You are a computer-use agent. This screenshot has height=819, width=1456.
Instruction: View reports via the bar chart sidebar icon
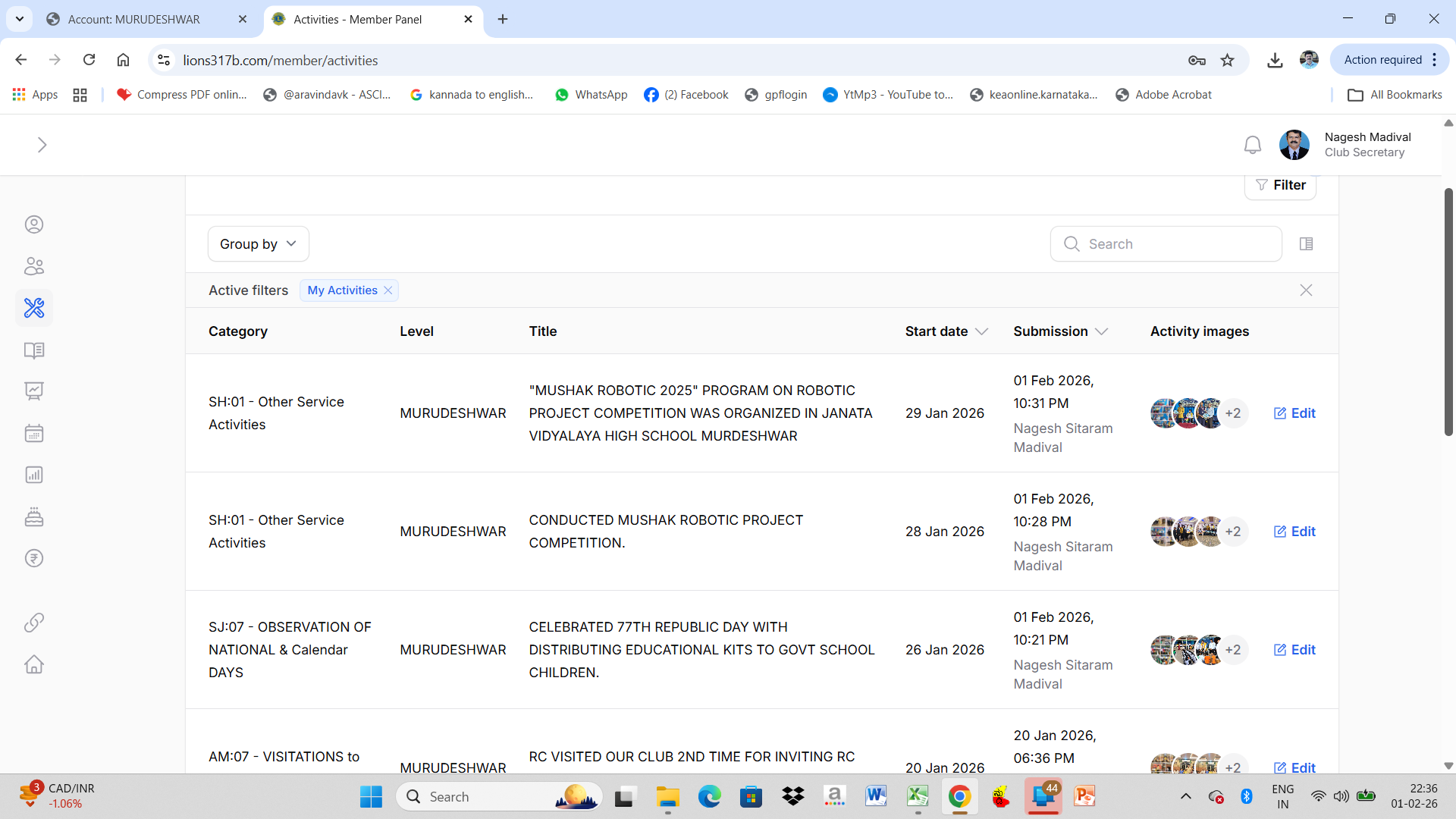pos(33,475)
